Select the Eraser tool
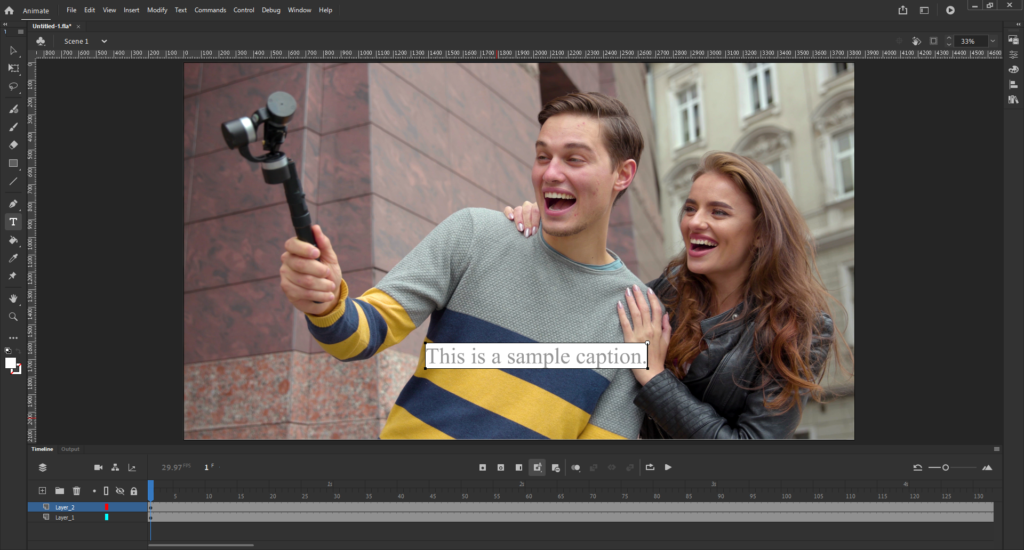Viewport: 1024px width, 550px height. pyautogui.click(x=13, y=145)
